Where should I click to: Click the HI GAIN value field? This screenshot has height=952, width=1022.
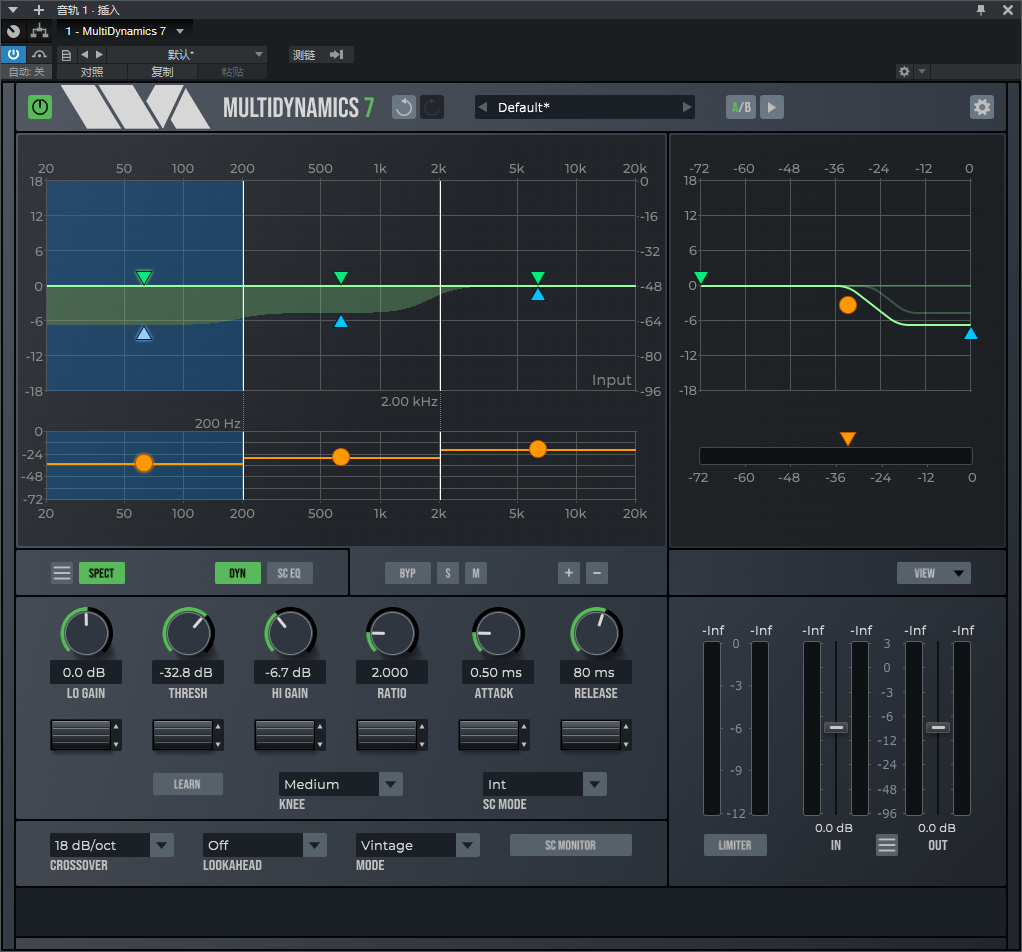[289, 672]
